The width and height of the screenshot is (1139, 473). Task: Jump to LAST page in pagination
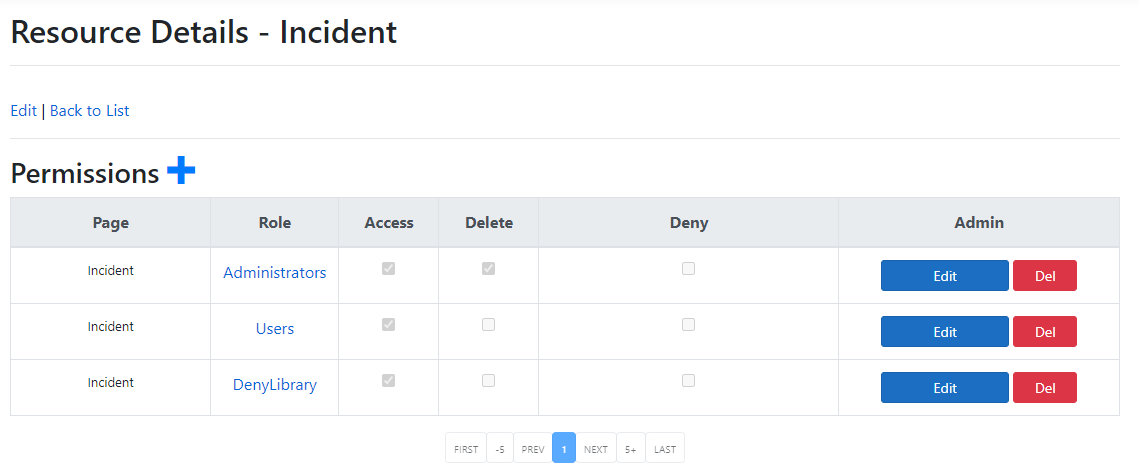pos(665,449)
